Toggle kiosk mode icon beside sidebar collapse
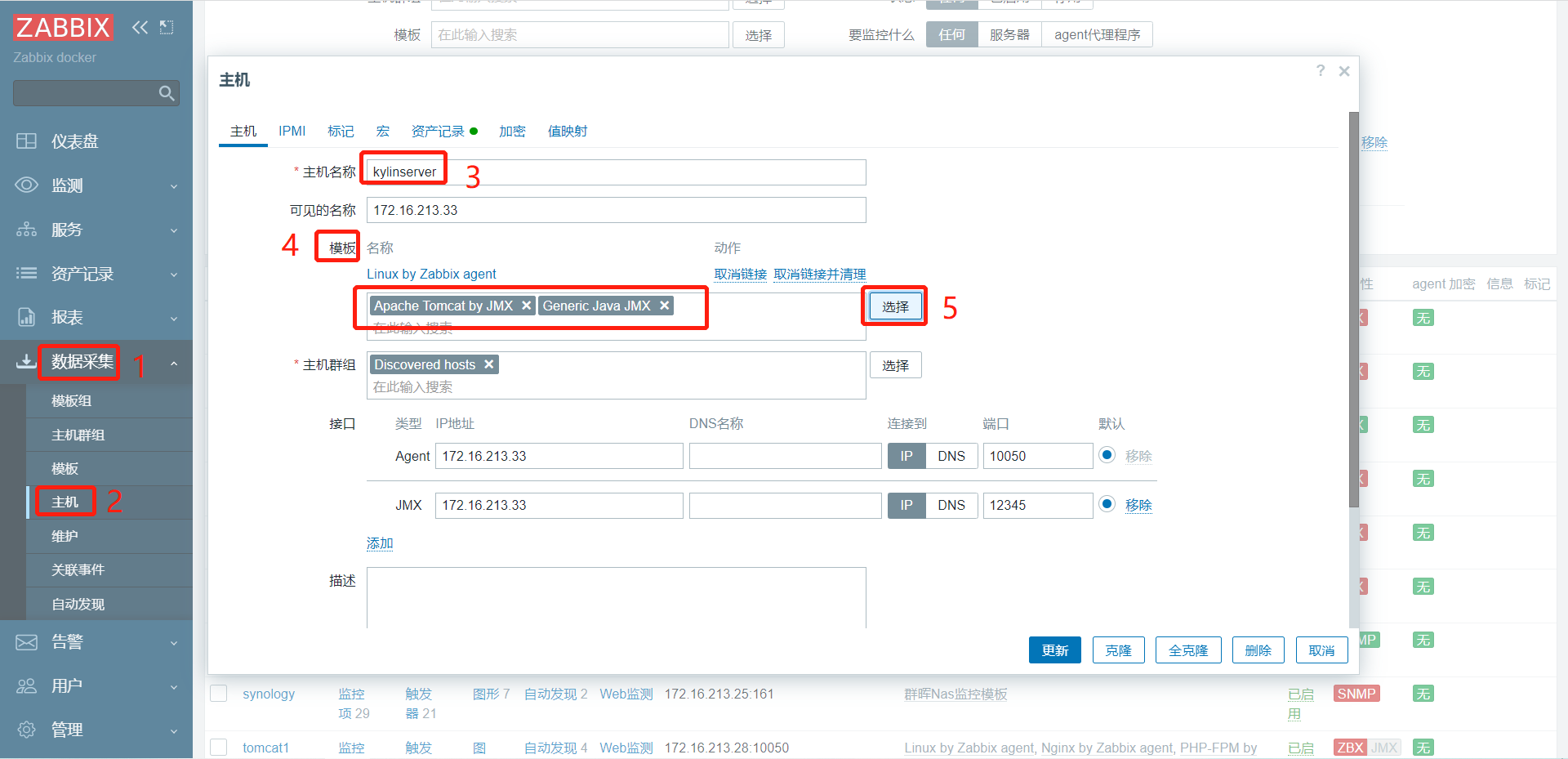1568x759 pixels. (x=167, y=27)
